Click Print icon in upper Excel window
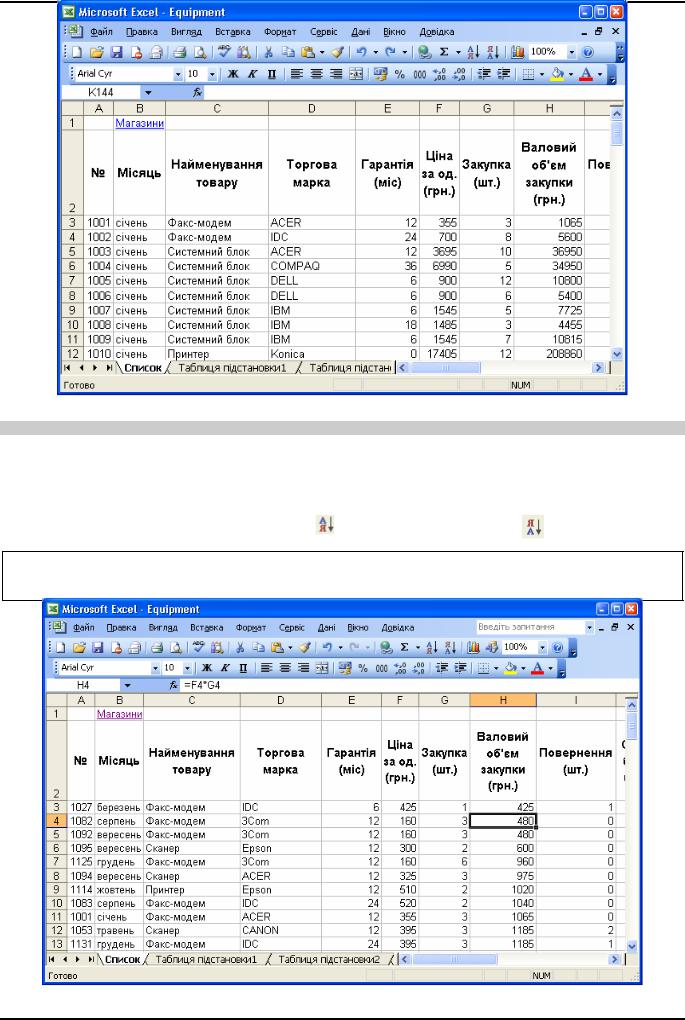This screenshot has width=685, height=1020. pyautogui.click(x=180, y=51)
